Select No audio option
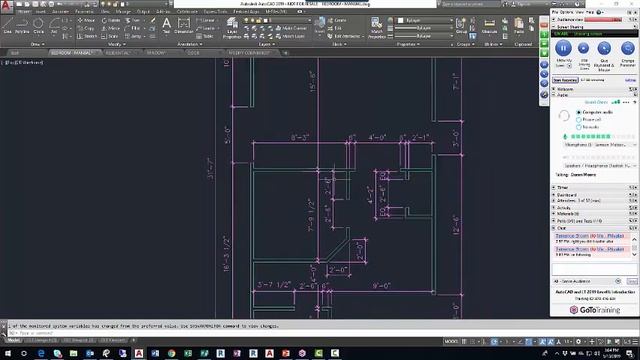This screenshot has height=360, width=640. (578, 127)
